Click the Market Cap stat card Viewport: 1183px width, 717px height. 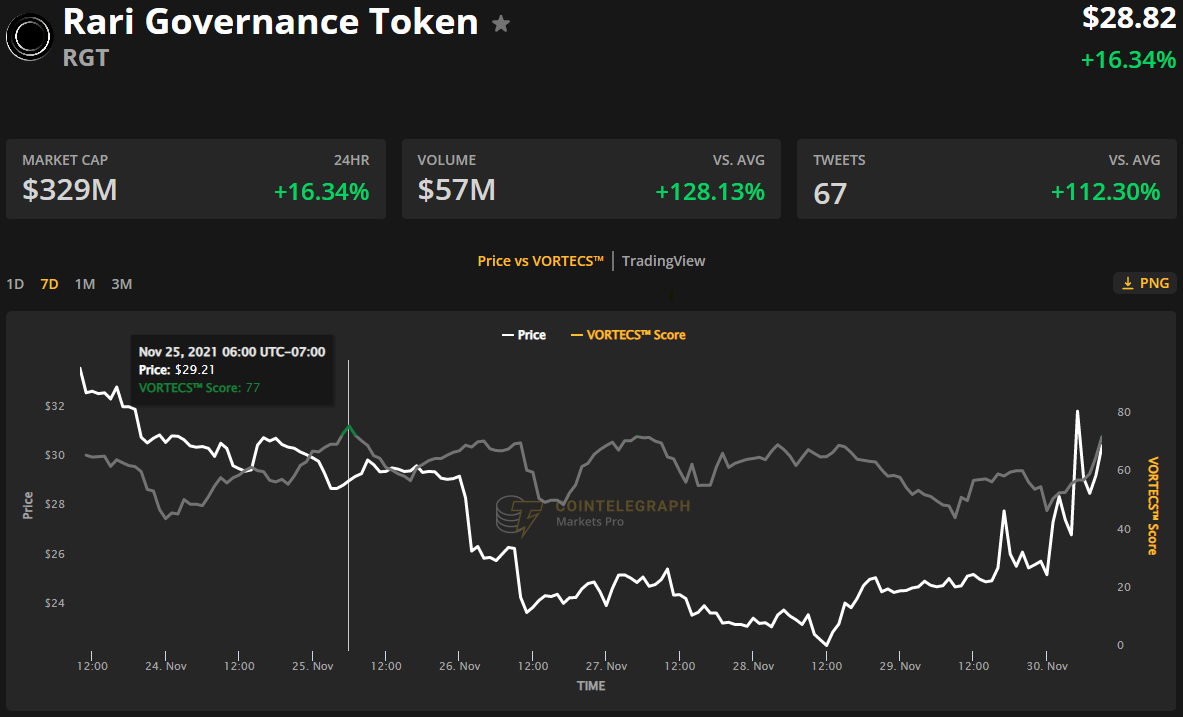coord(196,179)
